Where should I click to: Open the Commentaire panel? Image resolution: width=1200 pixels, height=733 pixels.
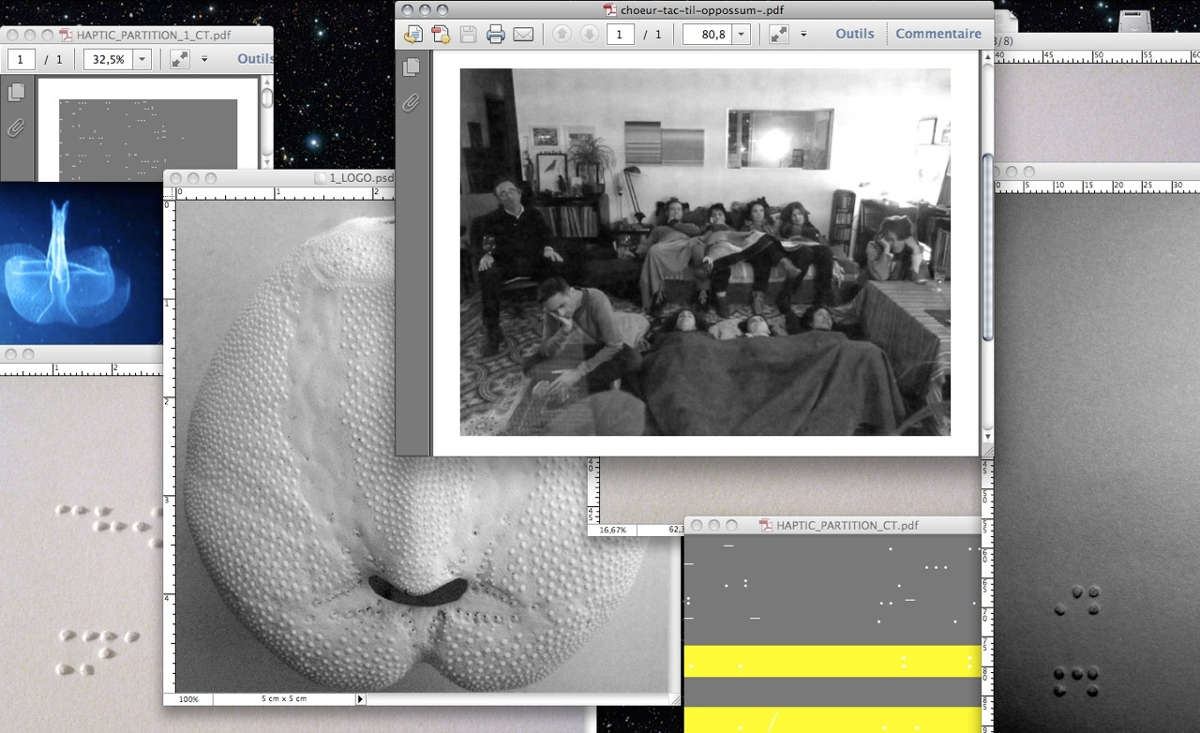[938, 34]
